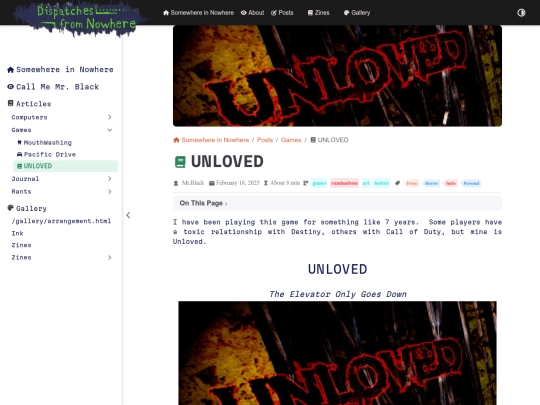Collapse the sidebar with the left arrow
540x405 pixels.
(128, 215)
